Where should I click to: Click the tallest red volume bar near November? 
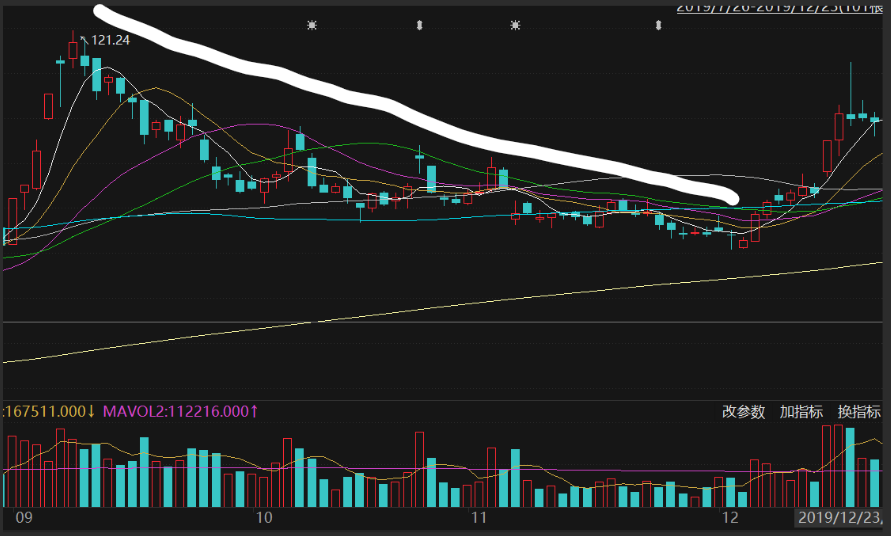click(419, 469)
